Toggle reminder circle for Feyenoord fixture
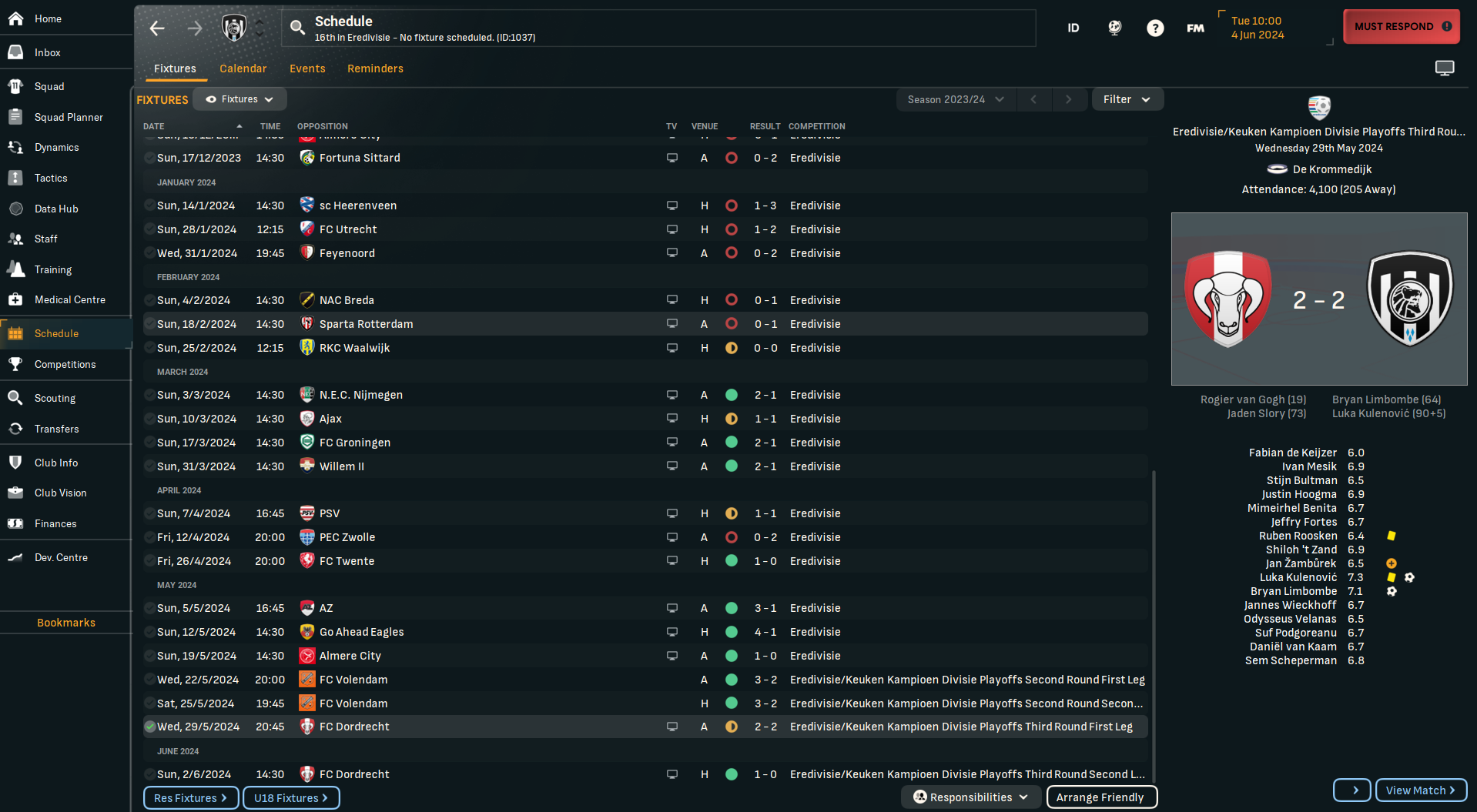 click(x=149, y=253)
